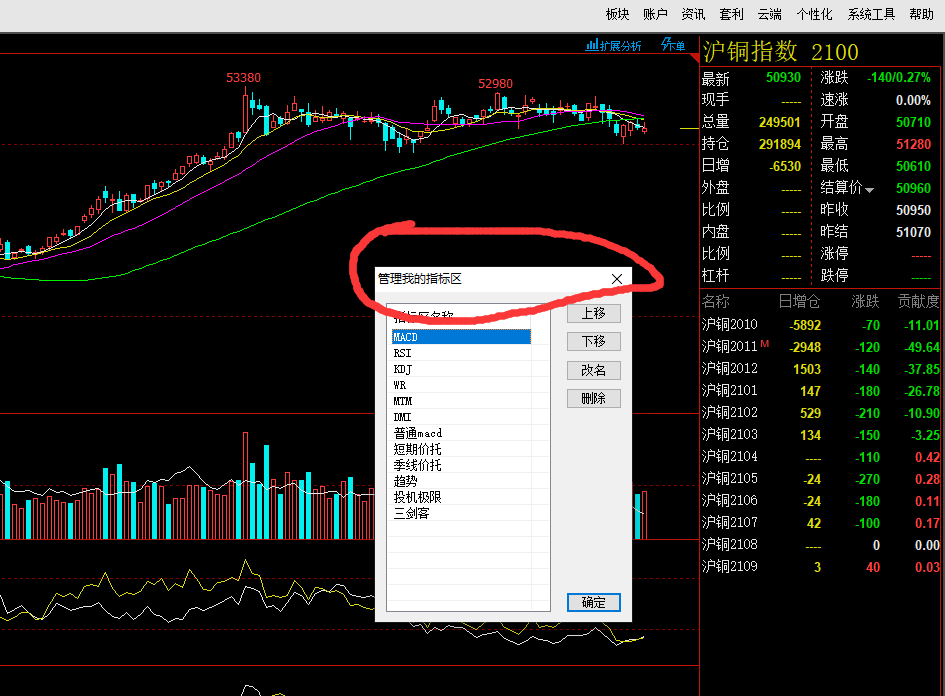Expand the 结算价 dropdown arrow
945x696 pixels.
pyautogui.click(x=869, y=190)
